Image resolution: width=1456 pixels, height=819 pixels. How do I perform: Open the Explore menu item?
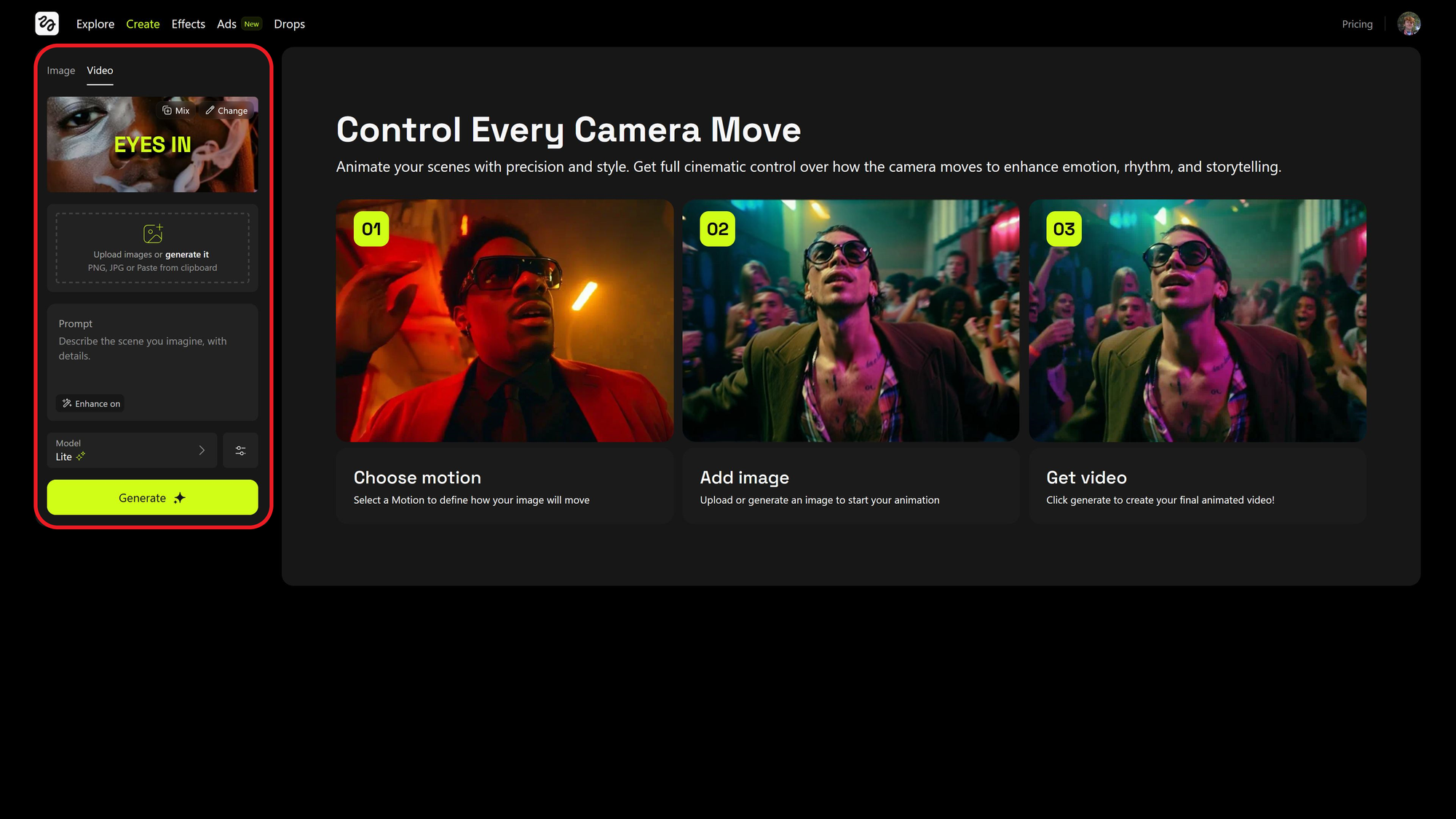(95, 23)
